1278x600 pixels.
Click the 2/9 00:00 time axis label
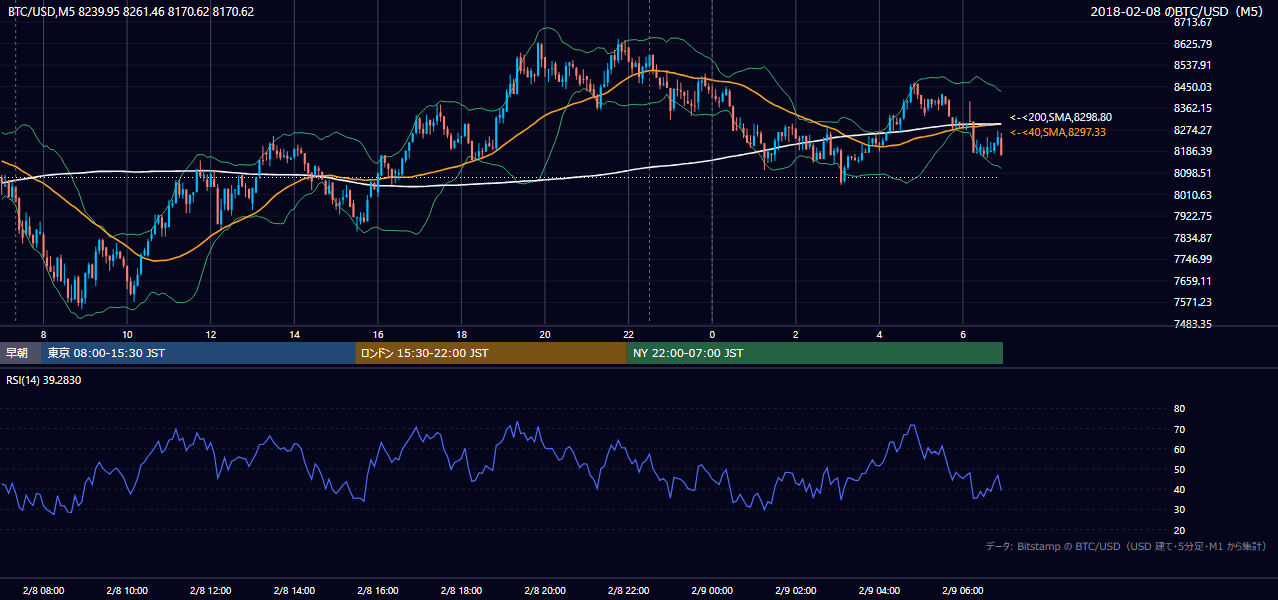712,590
